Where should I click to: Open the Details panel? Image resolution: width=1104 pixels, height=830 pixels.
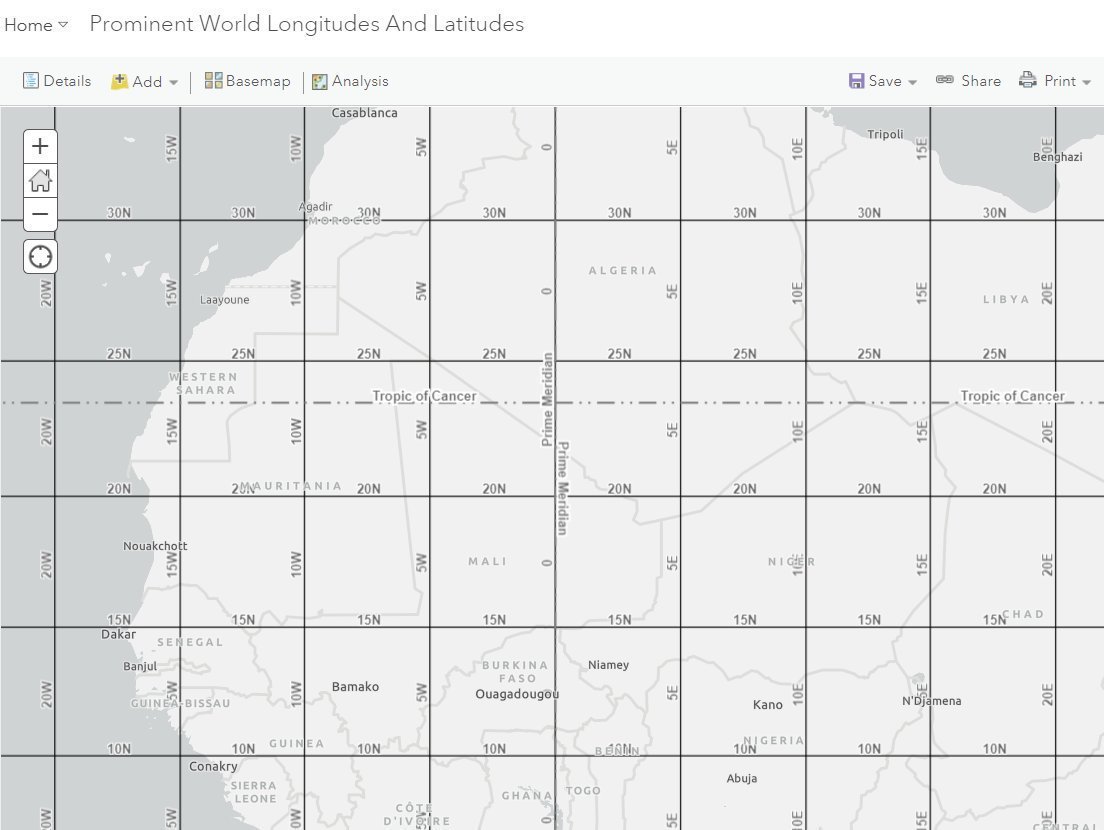click(57, 81)
